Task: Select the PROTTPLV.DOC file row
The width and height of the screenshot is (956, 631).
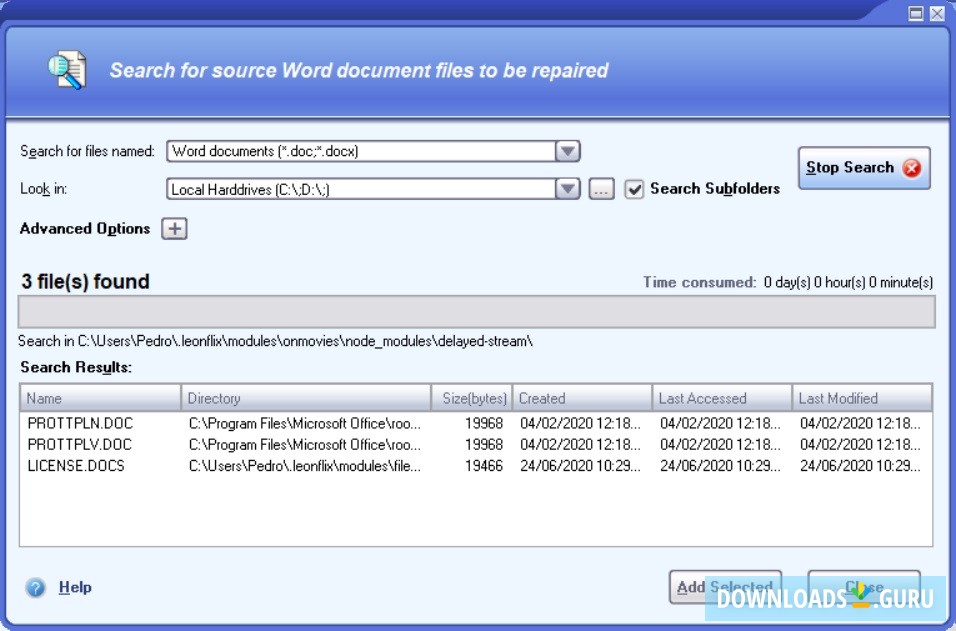Action: click(x=476, y=444)
